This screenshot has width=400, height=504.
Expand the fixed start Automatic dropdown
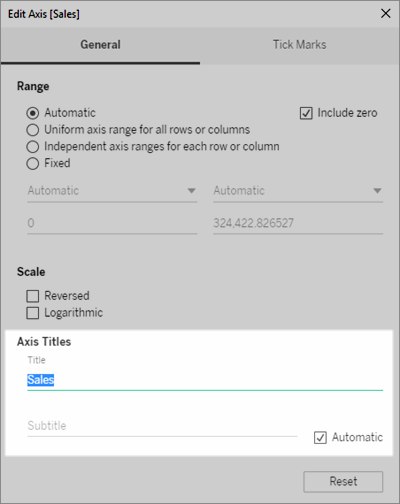[112, 191]
